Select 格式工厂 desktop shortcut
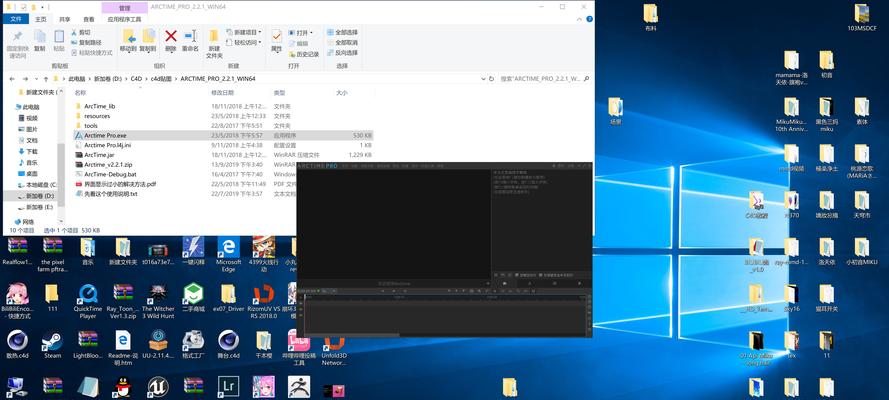 click(x=193, y=344)
